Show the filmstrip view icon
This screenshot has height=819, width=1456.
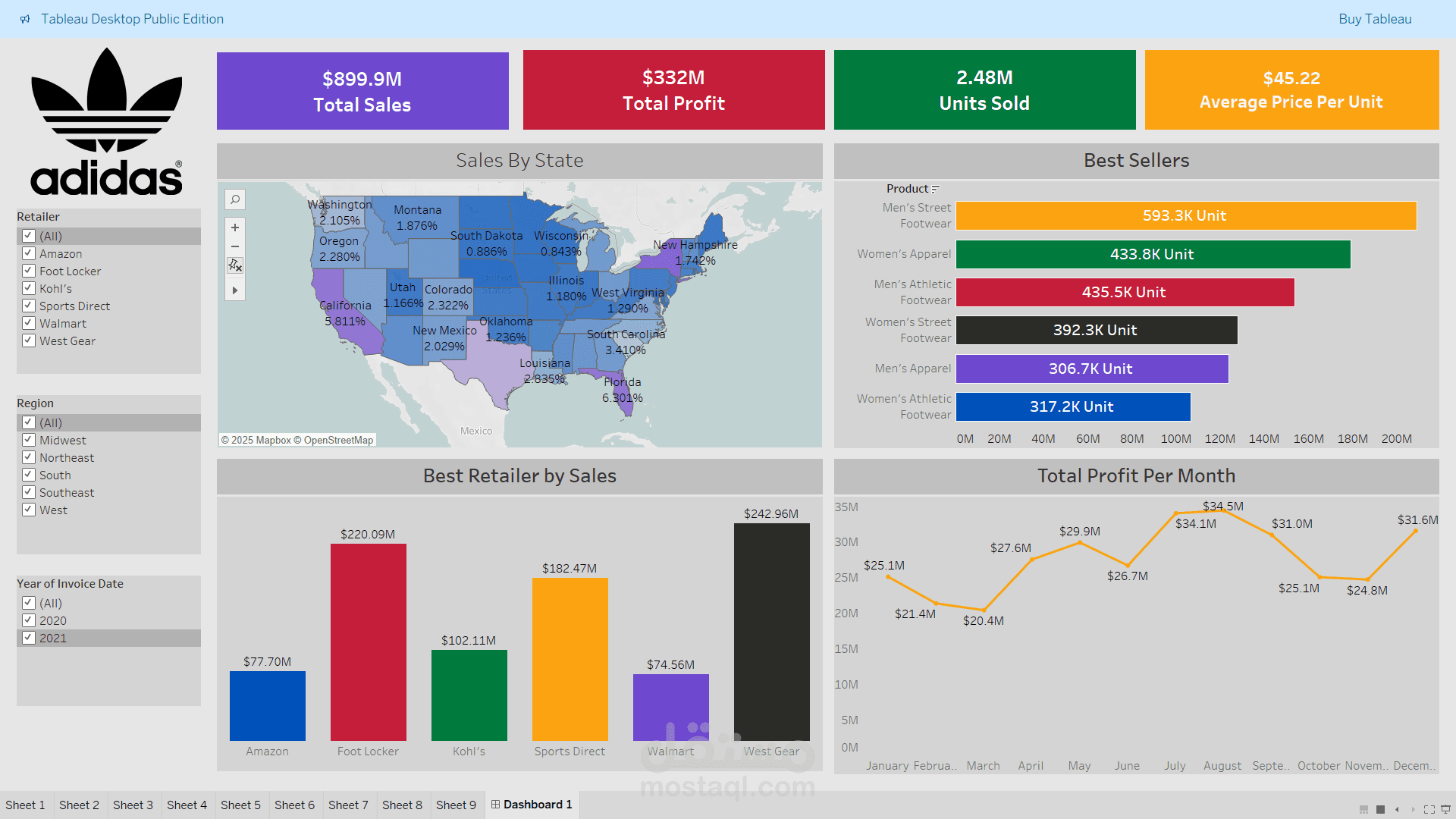click(1363, 809)
